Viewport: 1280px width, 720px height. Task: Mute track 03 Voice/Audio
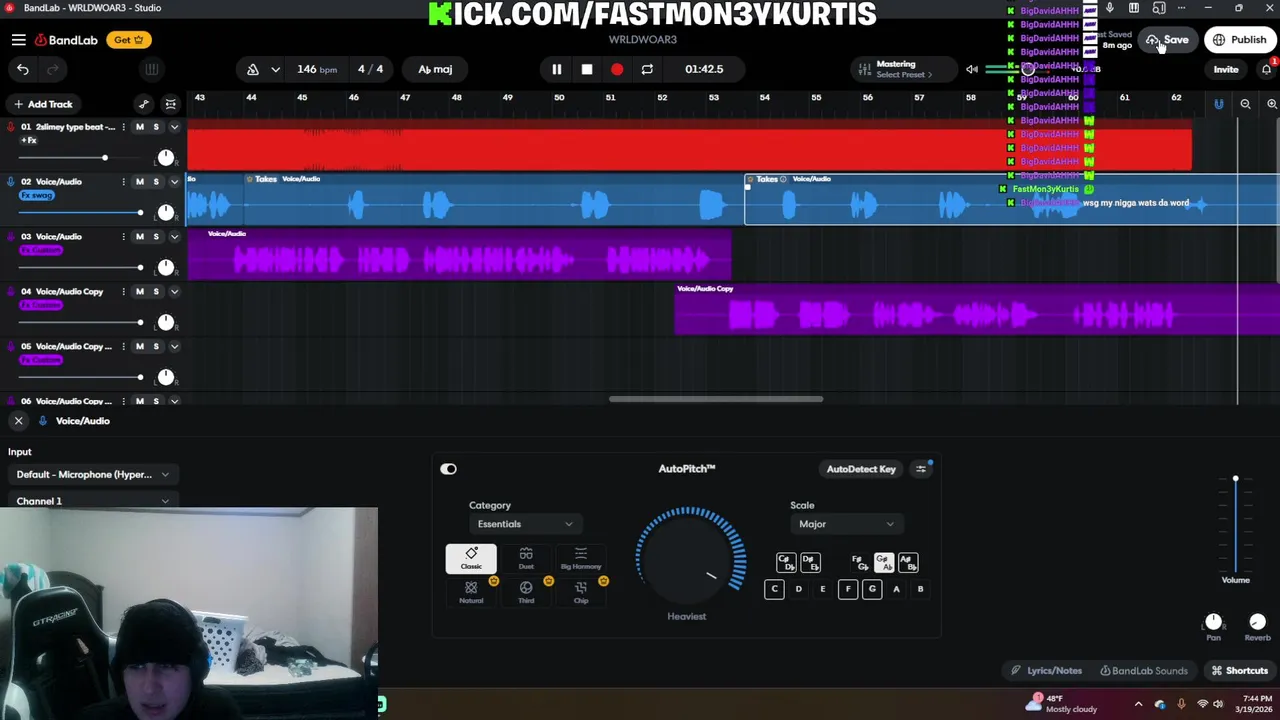coord(139,237)
